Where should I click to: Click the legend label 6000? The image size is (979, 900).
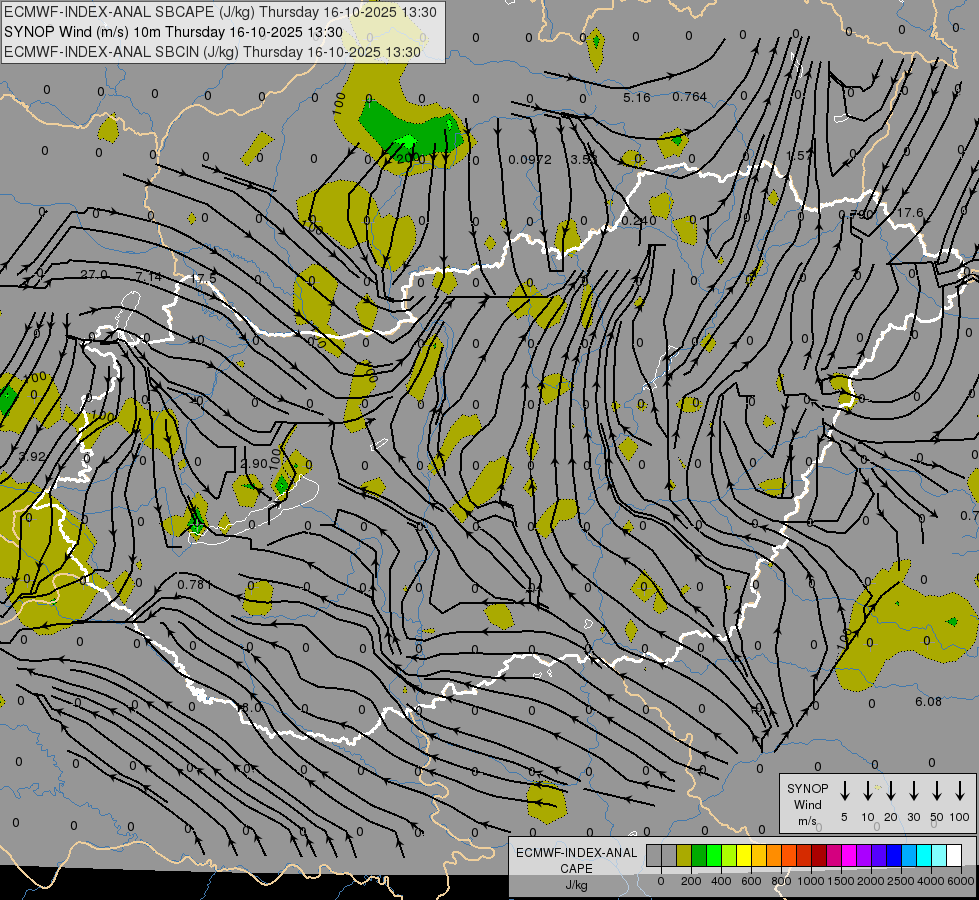[961, 881]
